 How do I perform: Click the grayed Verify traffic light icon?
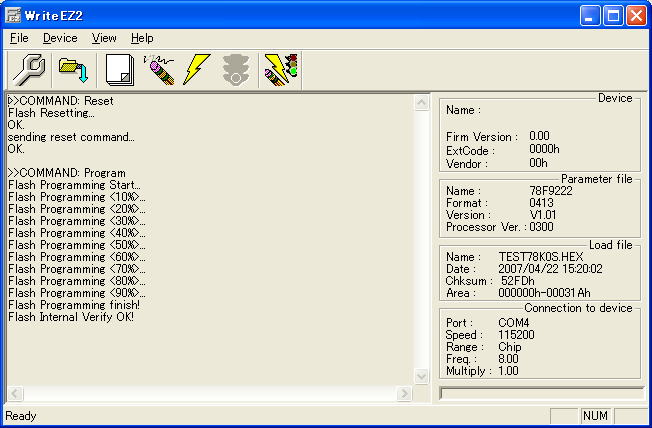click(x=236, y=69)
